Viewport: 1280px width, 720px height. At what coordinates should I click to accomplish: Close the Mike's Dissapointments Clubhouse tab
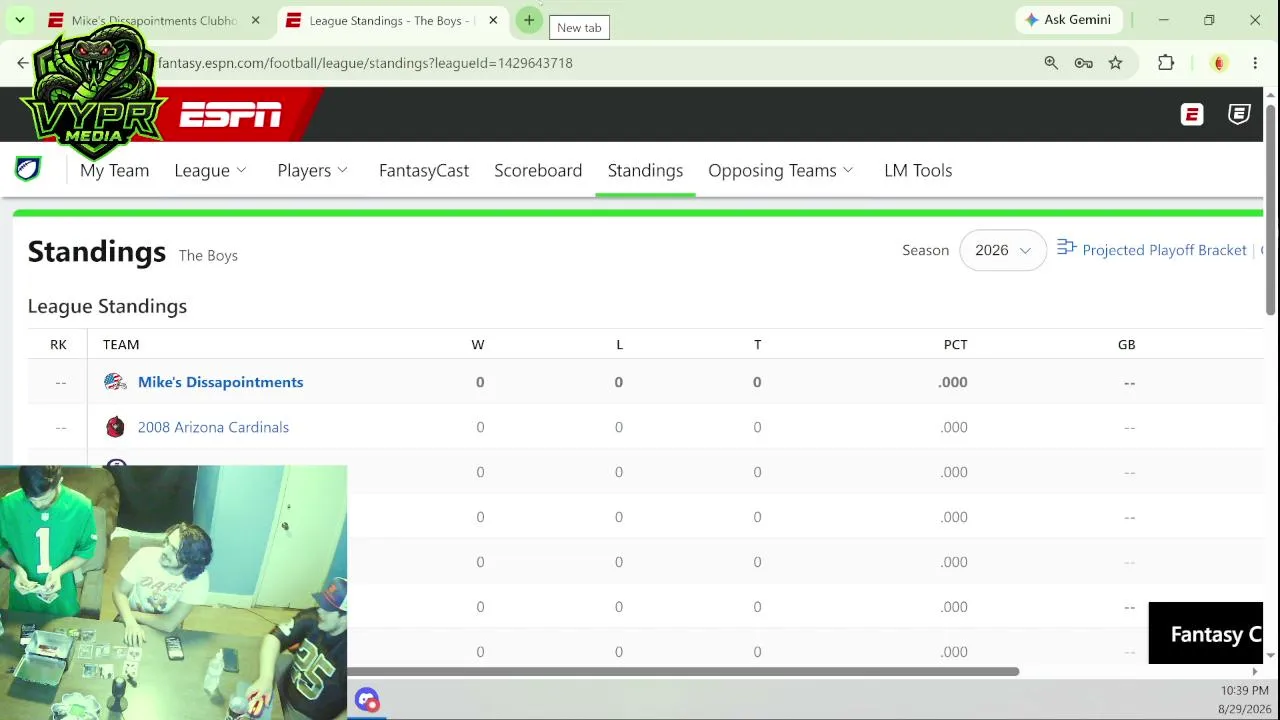pyautogui.click(x=255, y=20)
